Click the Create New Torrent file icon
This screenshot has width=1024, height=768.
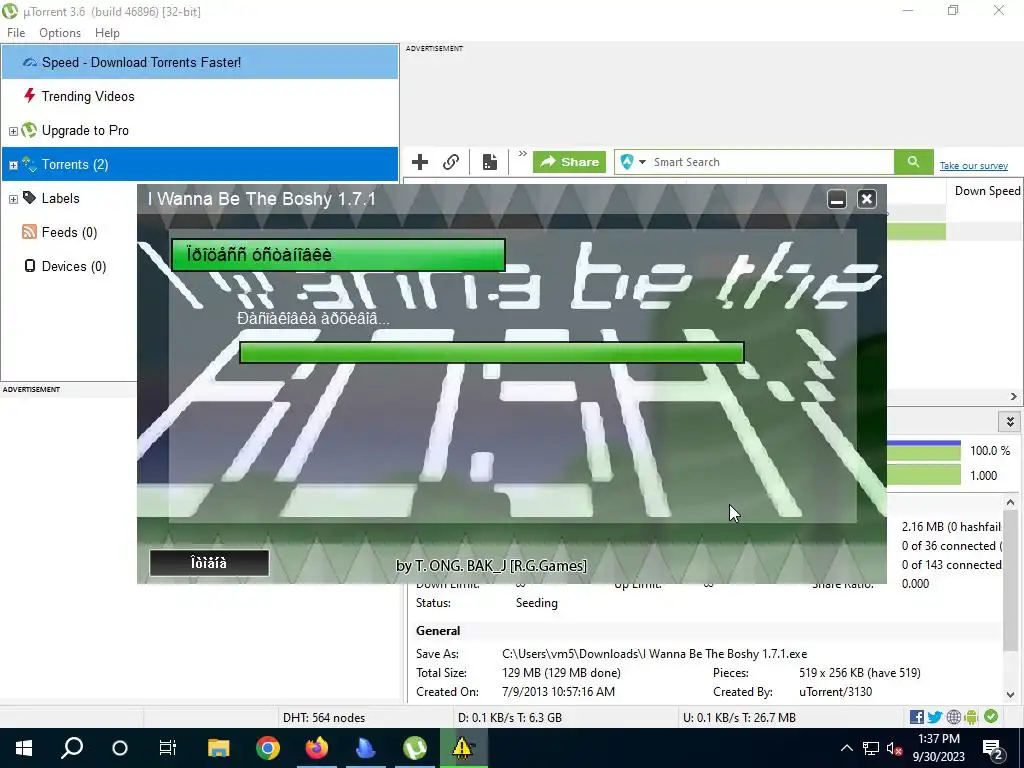(490, 162)
